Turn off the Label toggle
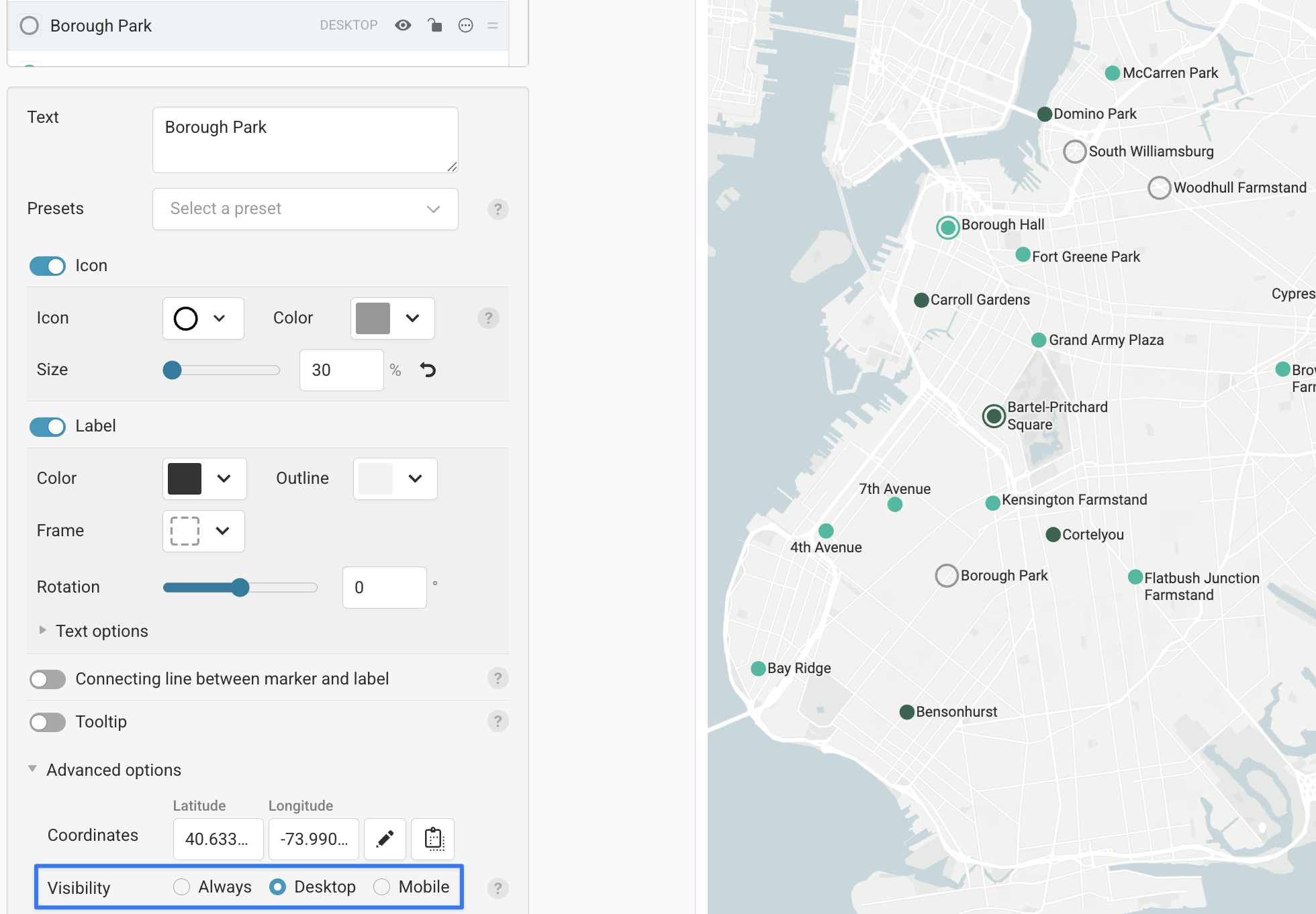The width and height of the screenshot is (1316, 914). (x=48, y=426)
